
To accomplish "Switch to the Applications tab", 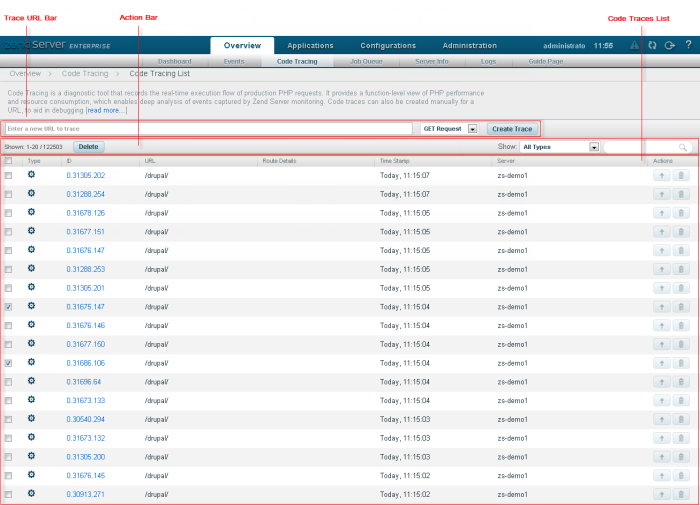I will coord(310,45).
